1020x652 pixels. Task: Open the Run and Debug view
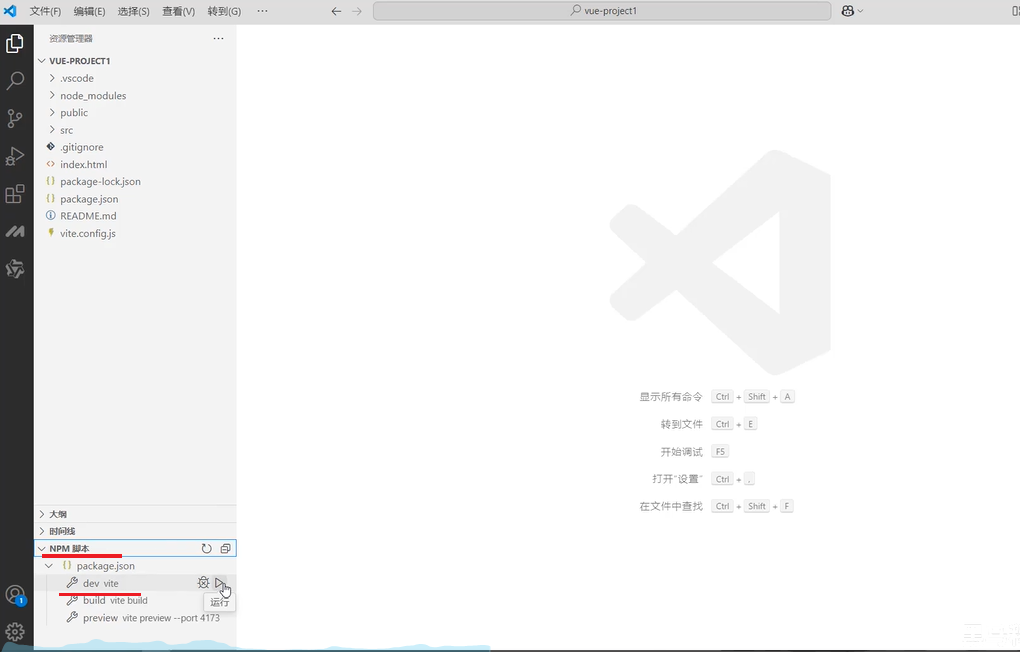coord(15,156)
